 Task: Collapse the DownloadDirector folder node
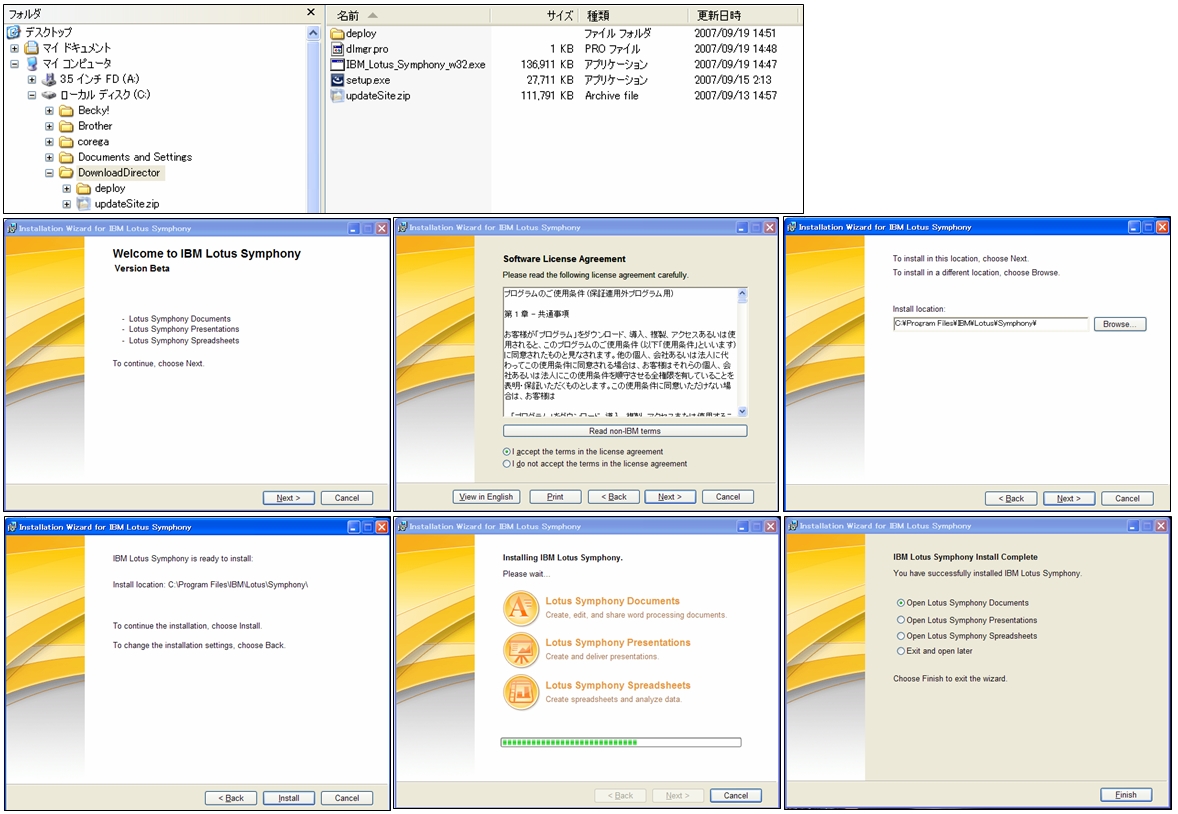point(49,173)
